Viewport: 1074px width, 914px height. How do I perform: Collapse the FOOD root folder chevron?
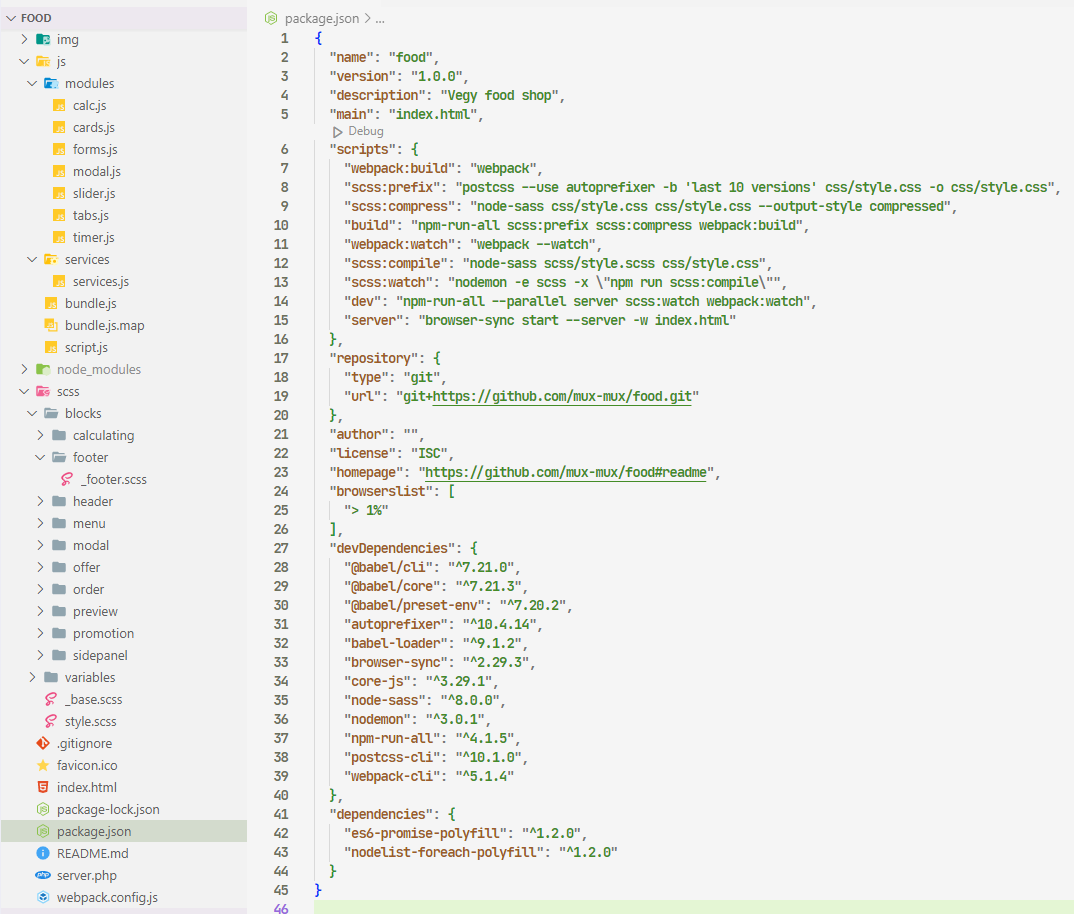tap(11, 18)
